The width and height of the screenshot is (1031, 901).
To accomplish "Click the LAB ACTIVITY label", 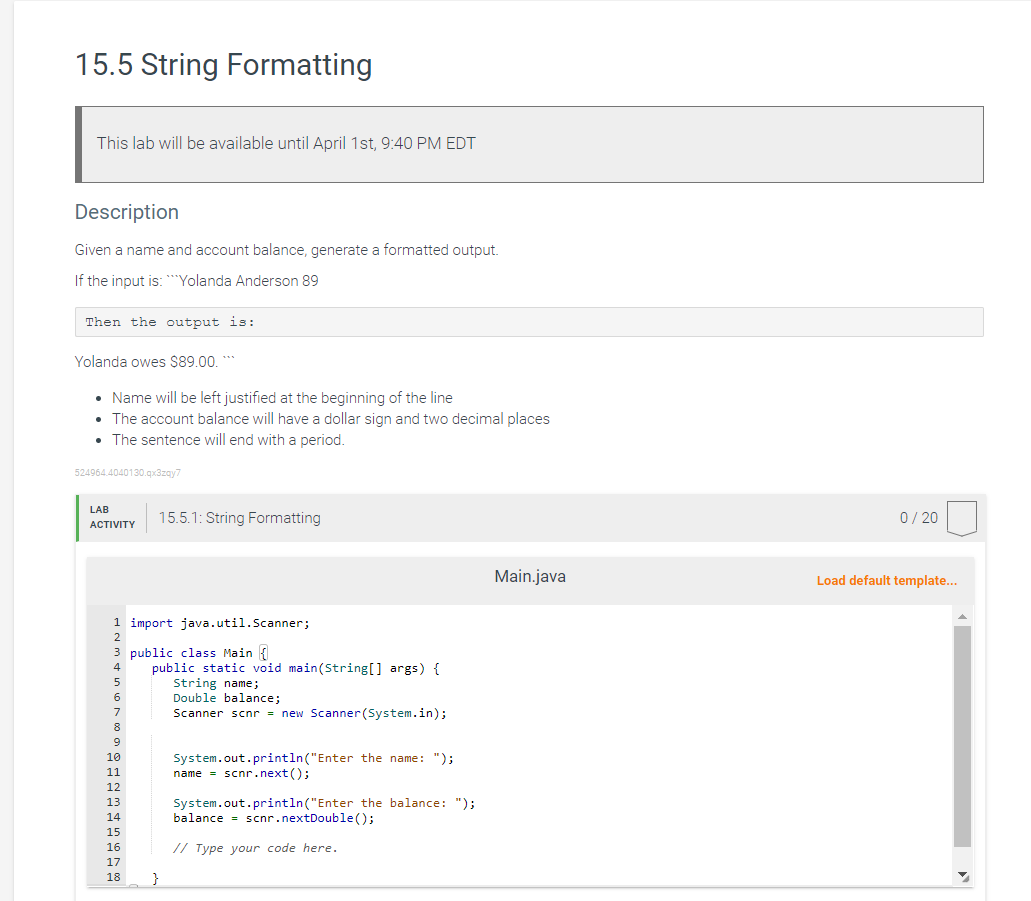I will click(x=112, y=518).
